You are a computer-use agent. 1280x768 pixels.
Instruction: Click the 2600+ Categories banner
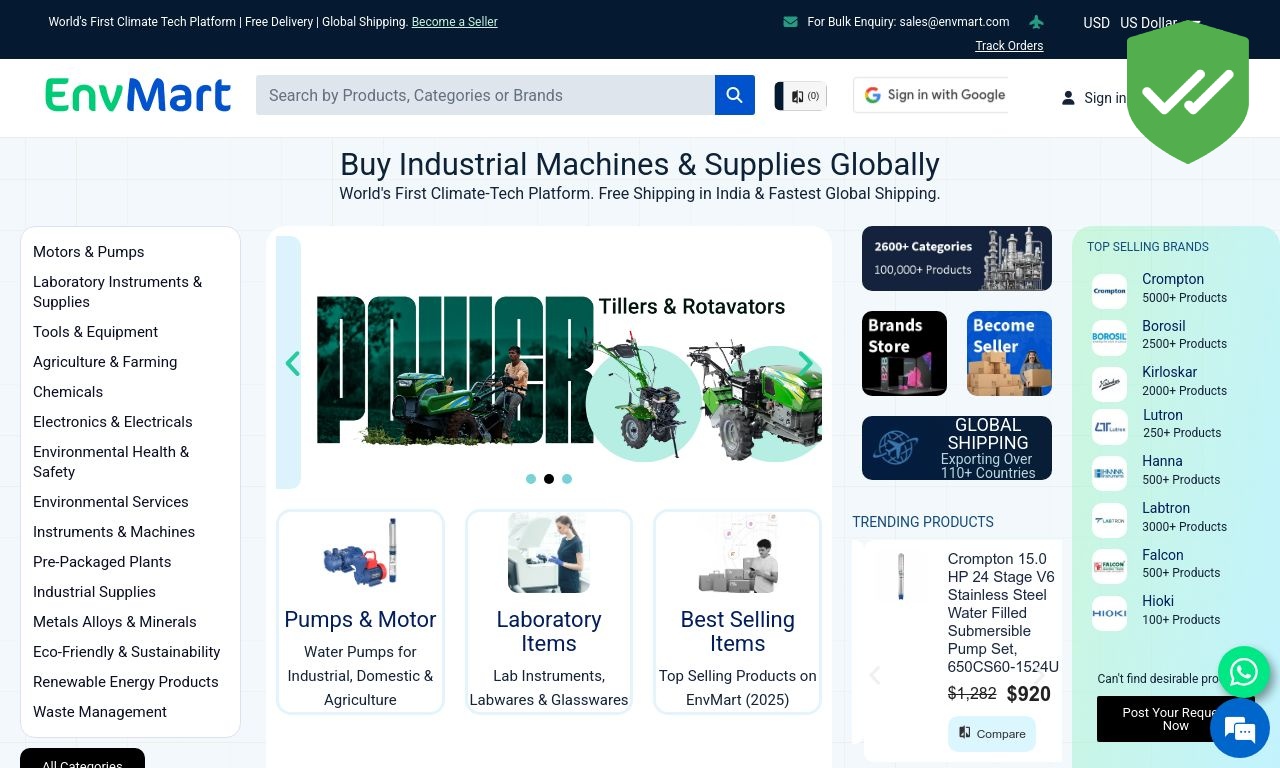[957, 258]
